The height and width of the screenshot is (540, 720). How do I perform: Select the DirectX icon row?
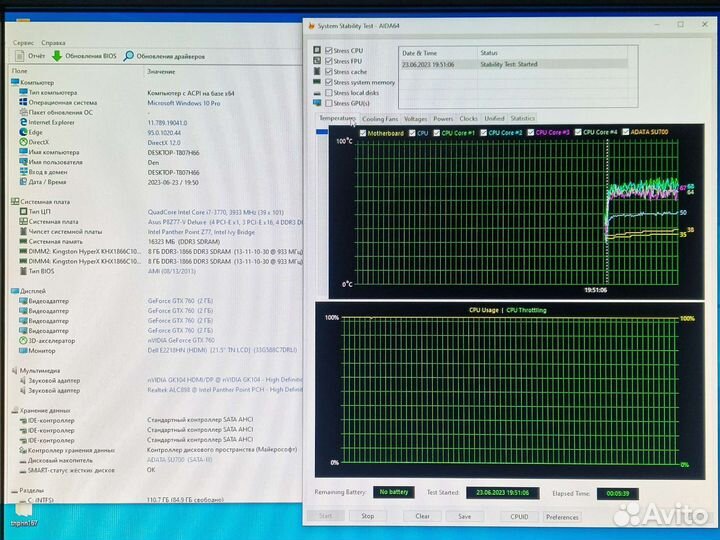tap(23, 142)
